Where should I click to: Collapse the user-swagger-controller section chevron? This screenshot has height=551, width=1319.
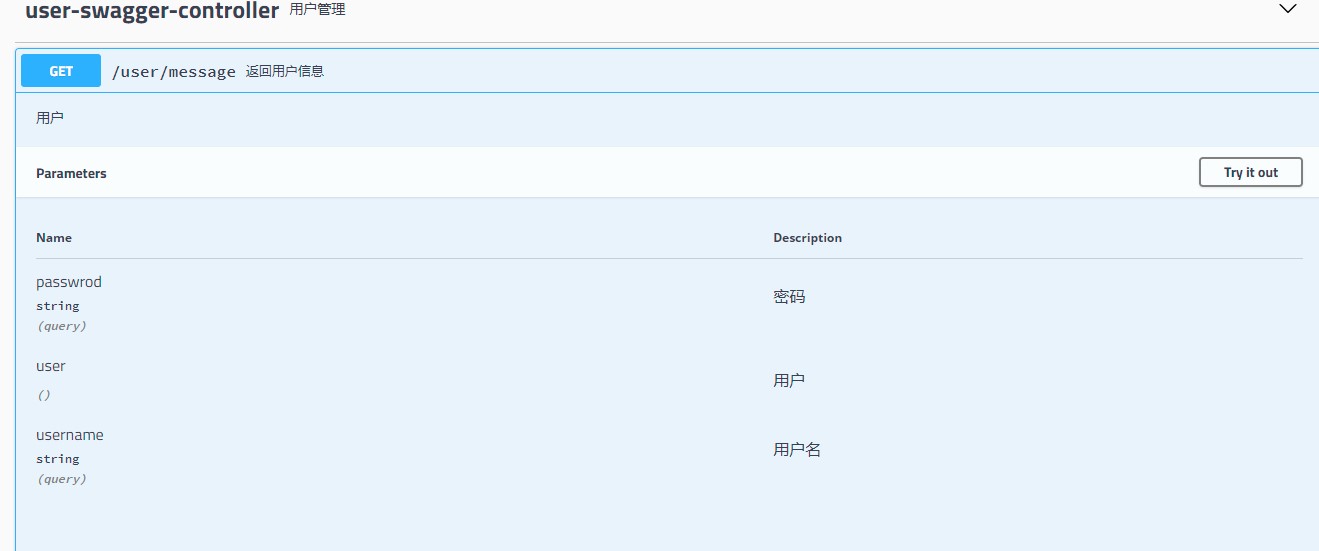point(1286,9)
